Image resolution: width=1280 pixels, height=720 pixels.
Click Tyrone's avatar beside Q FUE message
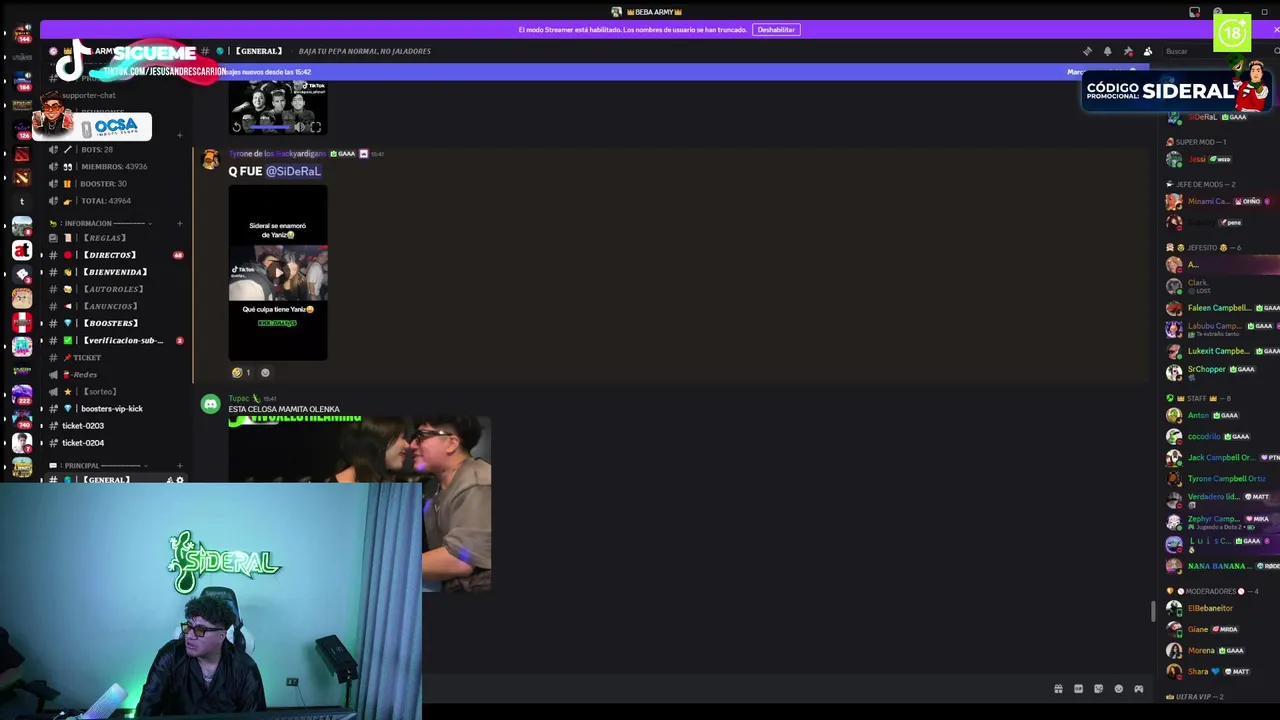click(x=210, y=160)
